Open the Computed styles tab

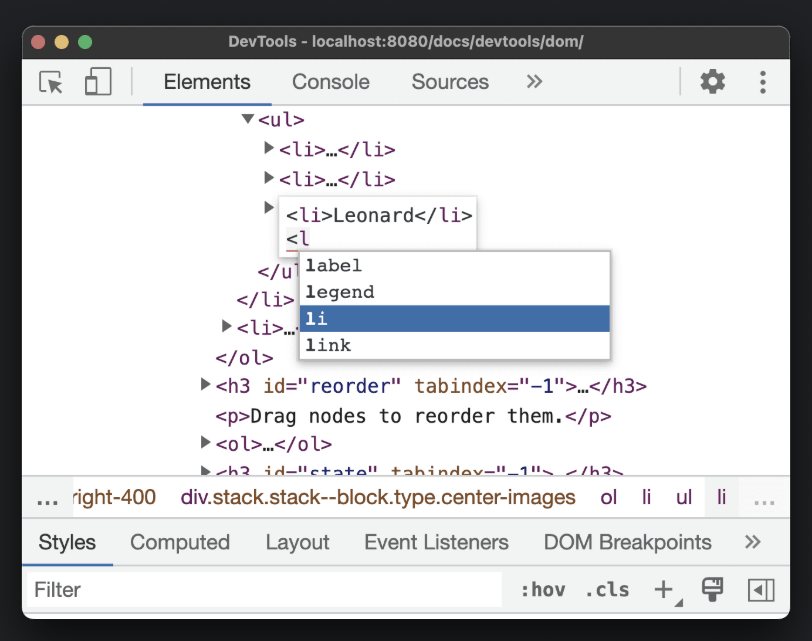[180, 542]
